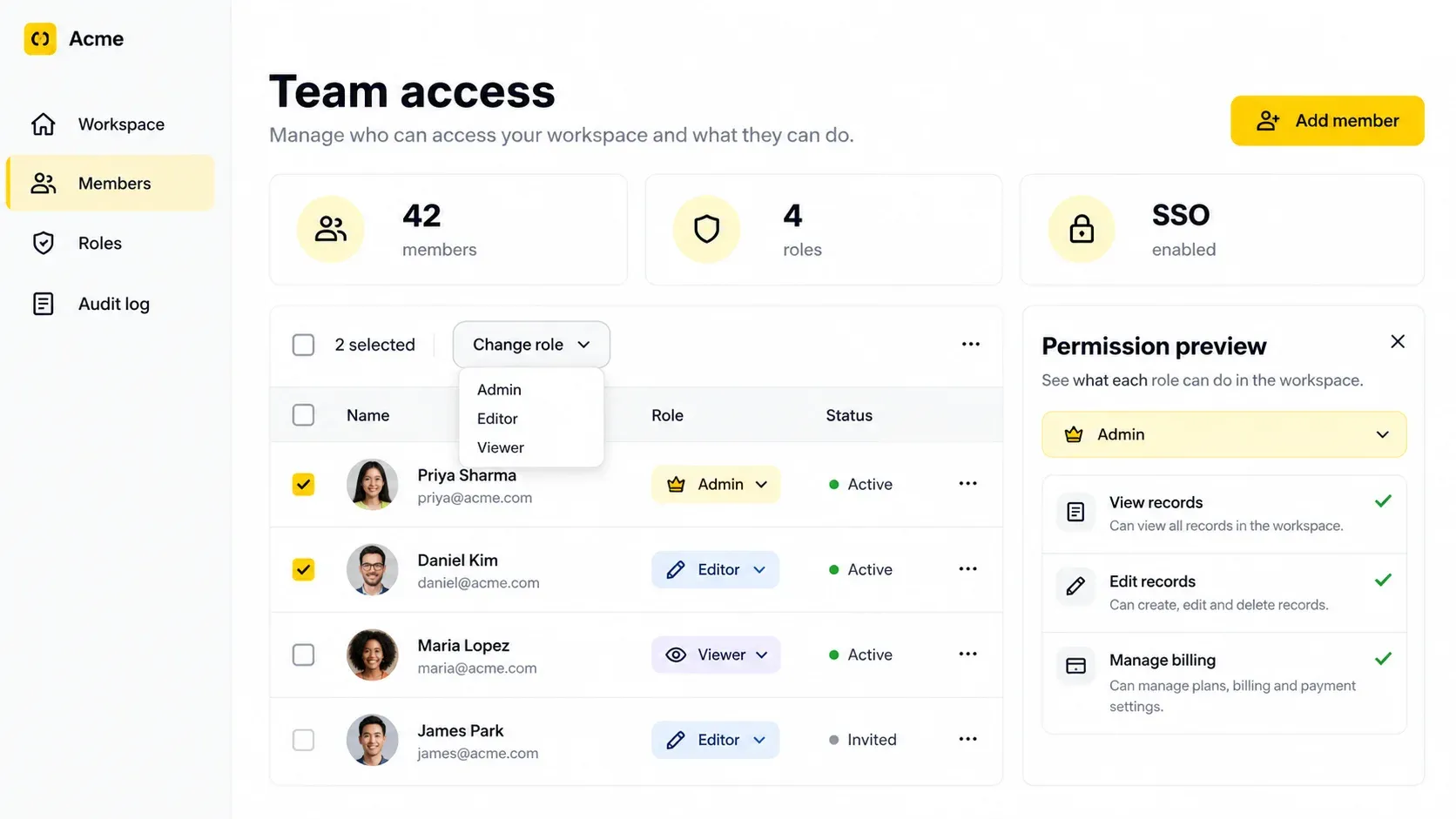Choose Viewer from the Change role menu
The image size is (1456, 819).
tap(501, 447)
